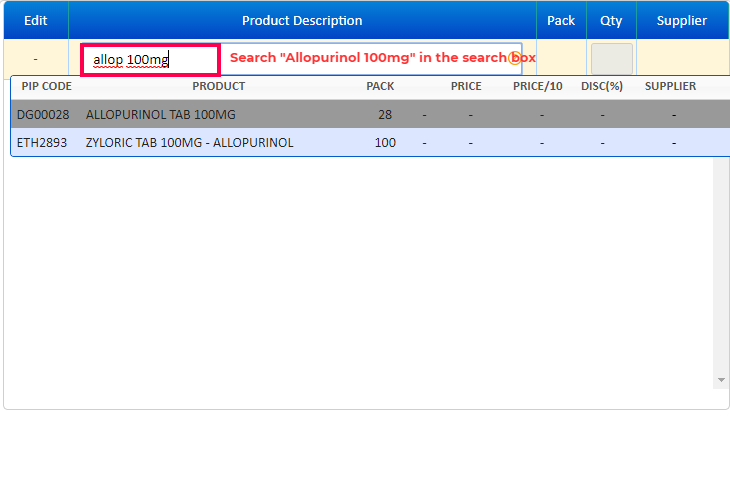Click the PRICE column header
Screen dimensions: 730x477
466,86
